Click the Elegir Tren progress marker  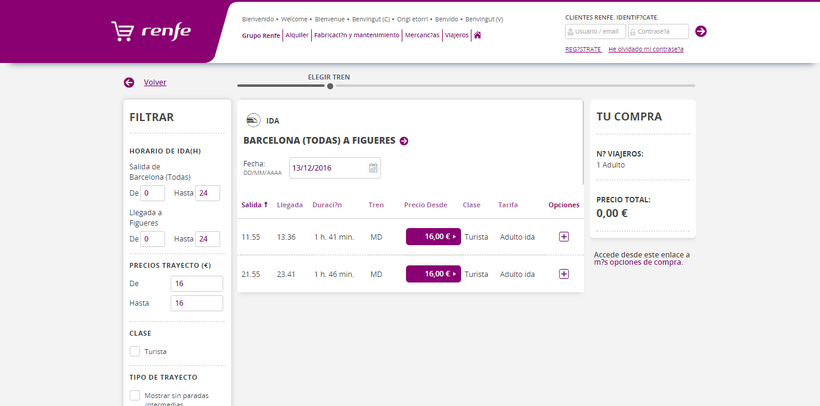click(x=330, y=86)
